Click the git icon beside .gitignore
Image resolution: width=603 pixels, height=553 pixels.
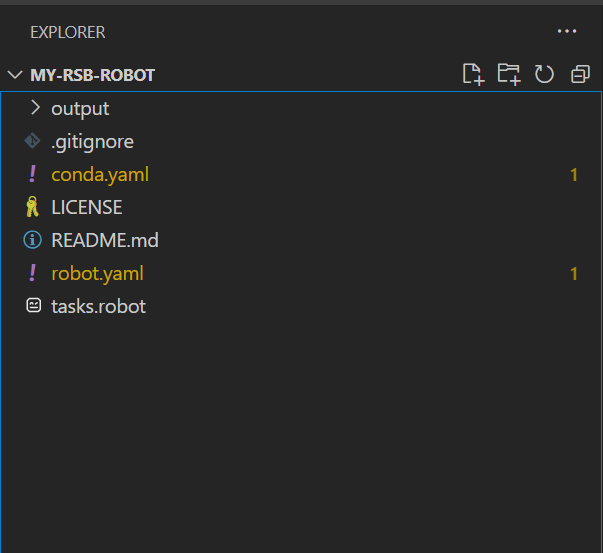[x=32, y=141]
